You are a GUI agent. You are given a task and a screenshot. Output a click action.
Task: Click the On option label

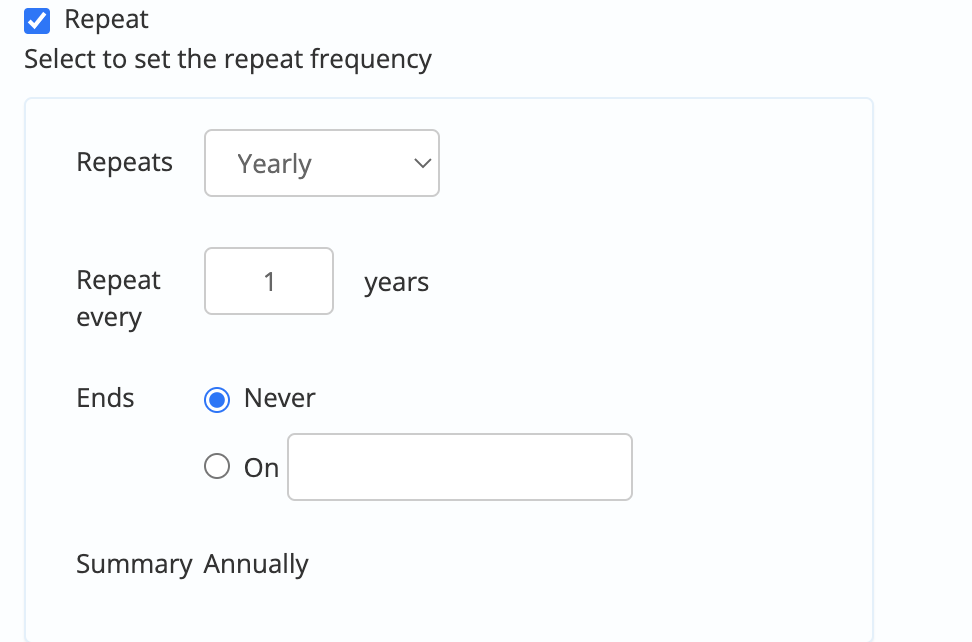coord(261,467)
